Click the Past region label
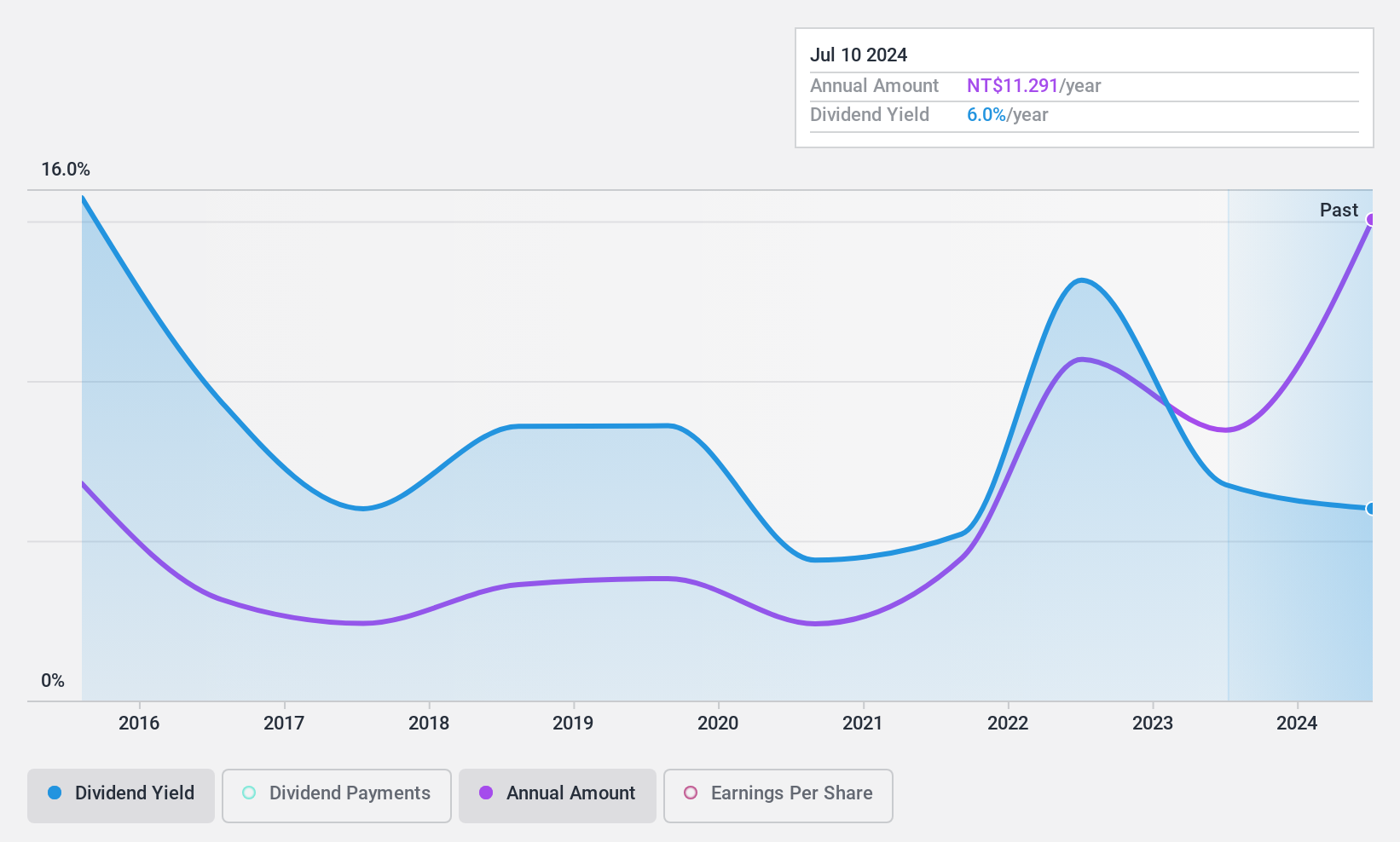Screen dimensions: 1400x842 (x=1339, y=210)
